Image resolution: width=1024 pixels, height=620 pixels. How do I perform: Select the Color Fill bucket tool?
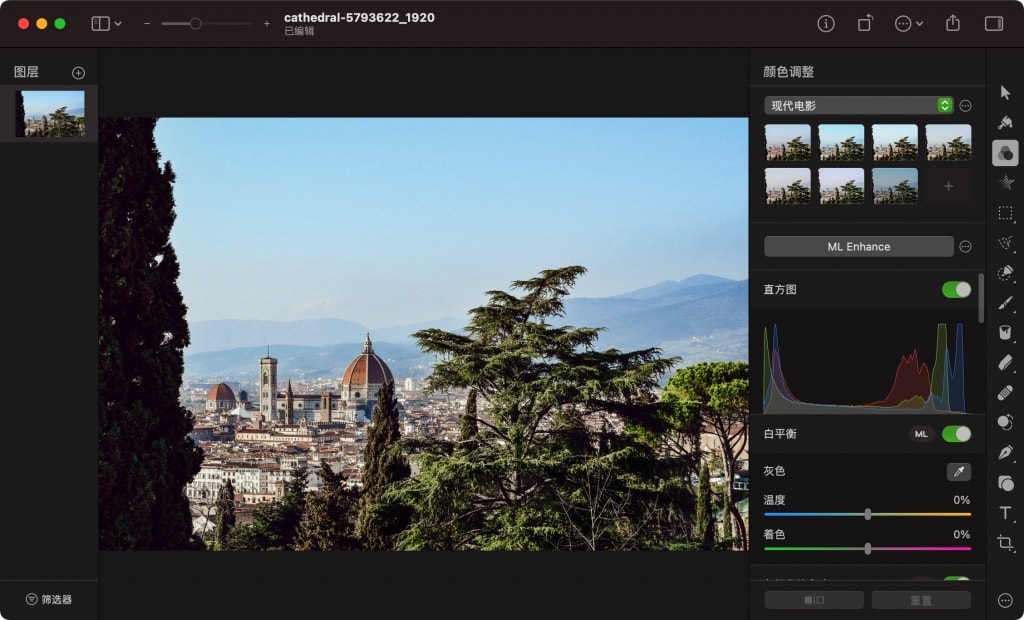pyautogui.click(x=1005, y=333)
